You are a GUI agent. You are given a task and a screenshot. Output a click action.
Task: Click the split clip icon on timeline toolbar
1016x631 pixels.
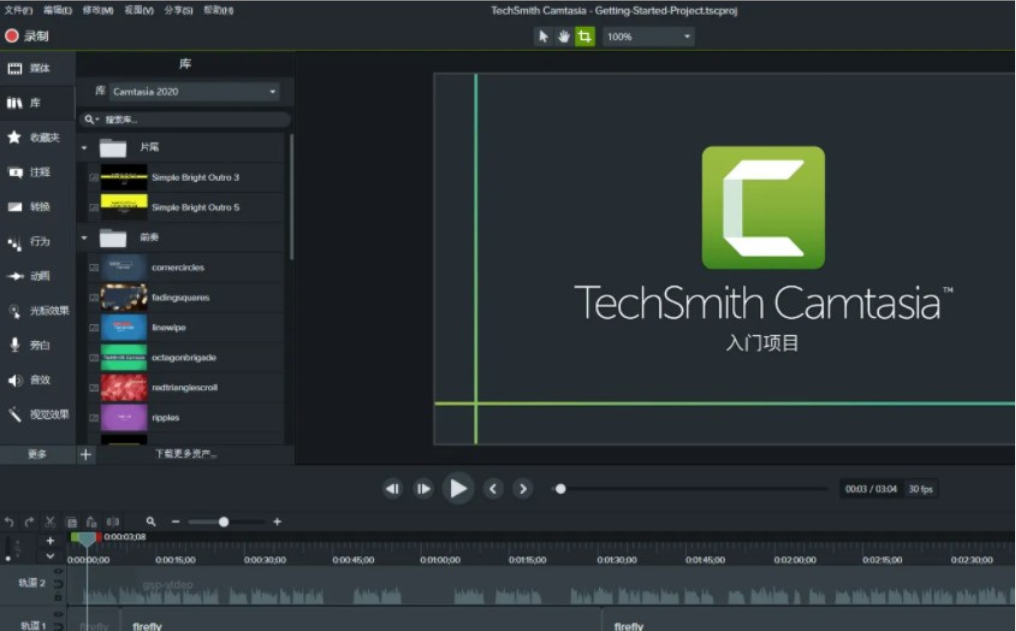(113, 522)
